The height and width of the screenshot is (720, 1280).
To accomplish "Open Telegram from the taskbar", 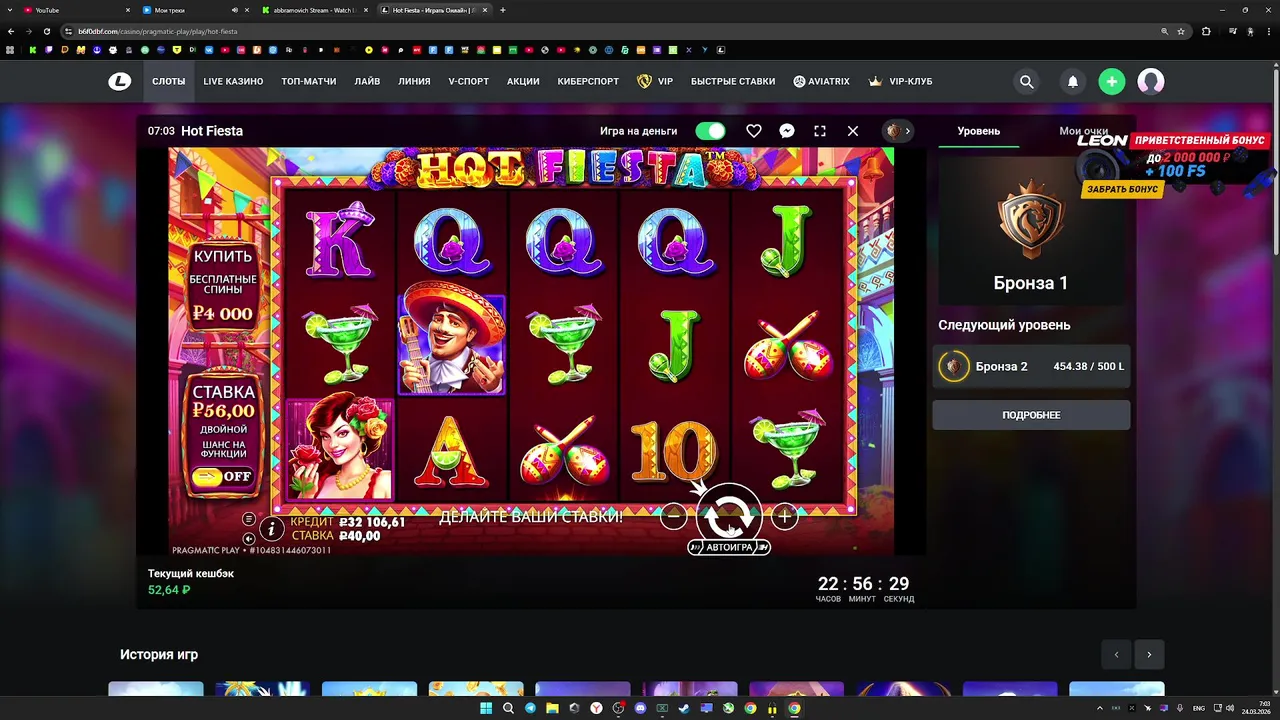I will point(530,708).
